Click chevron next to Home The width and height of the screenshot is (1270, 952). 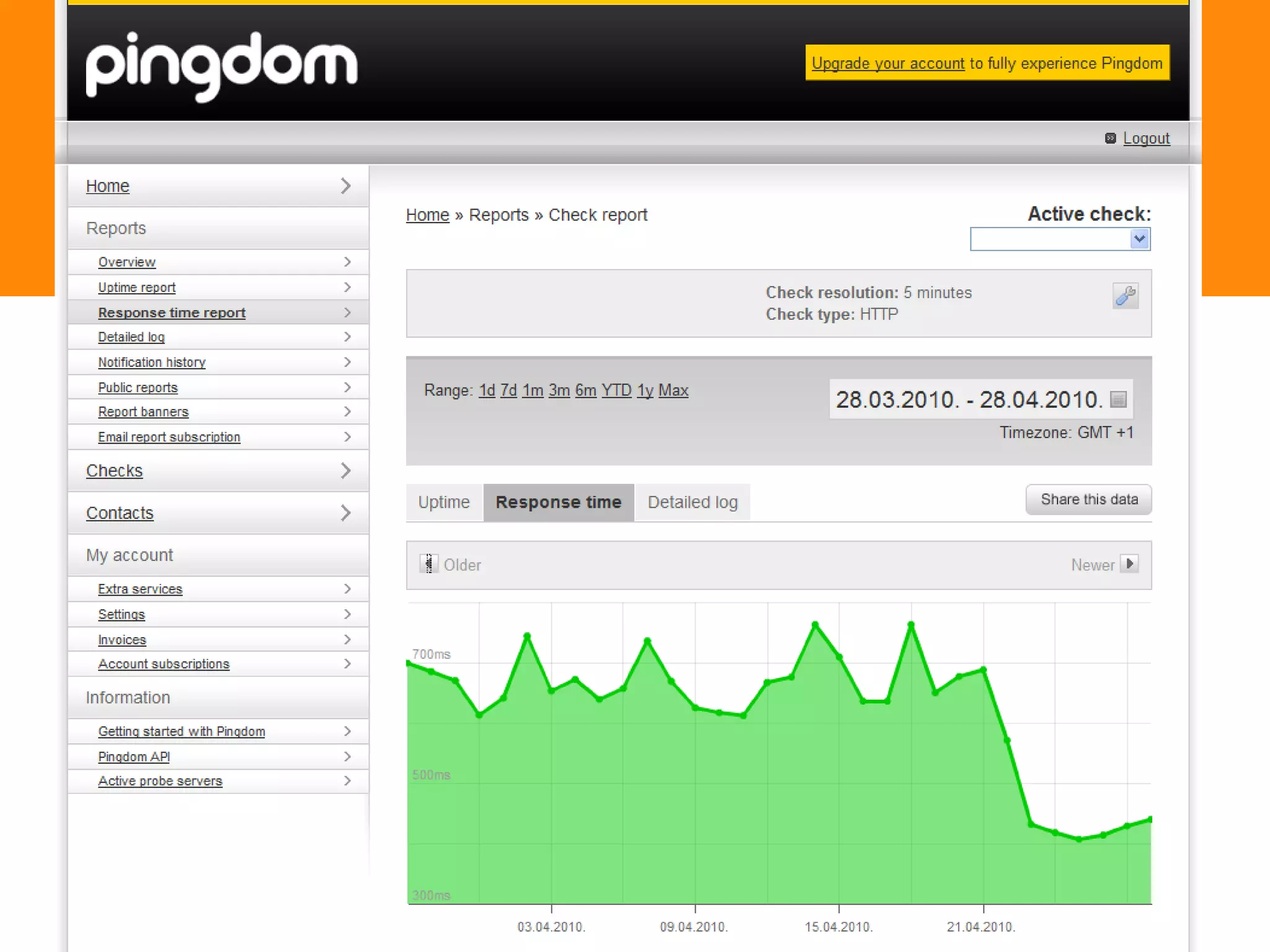[346, 186]
